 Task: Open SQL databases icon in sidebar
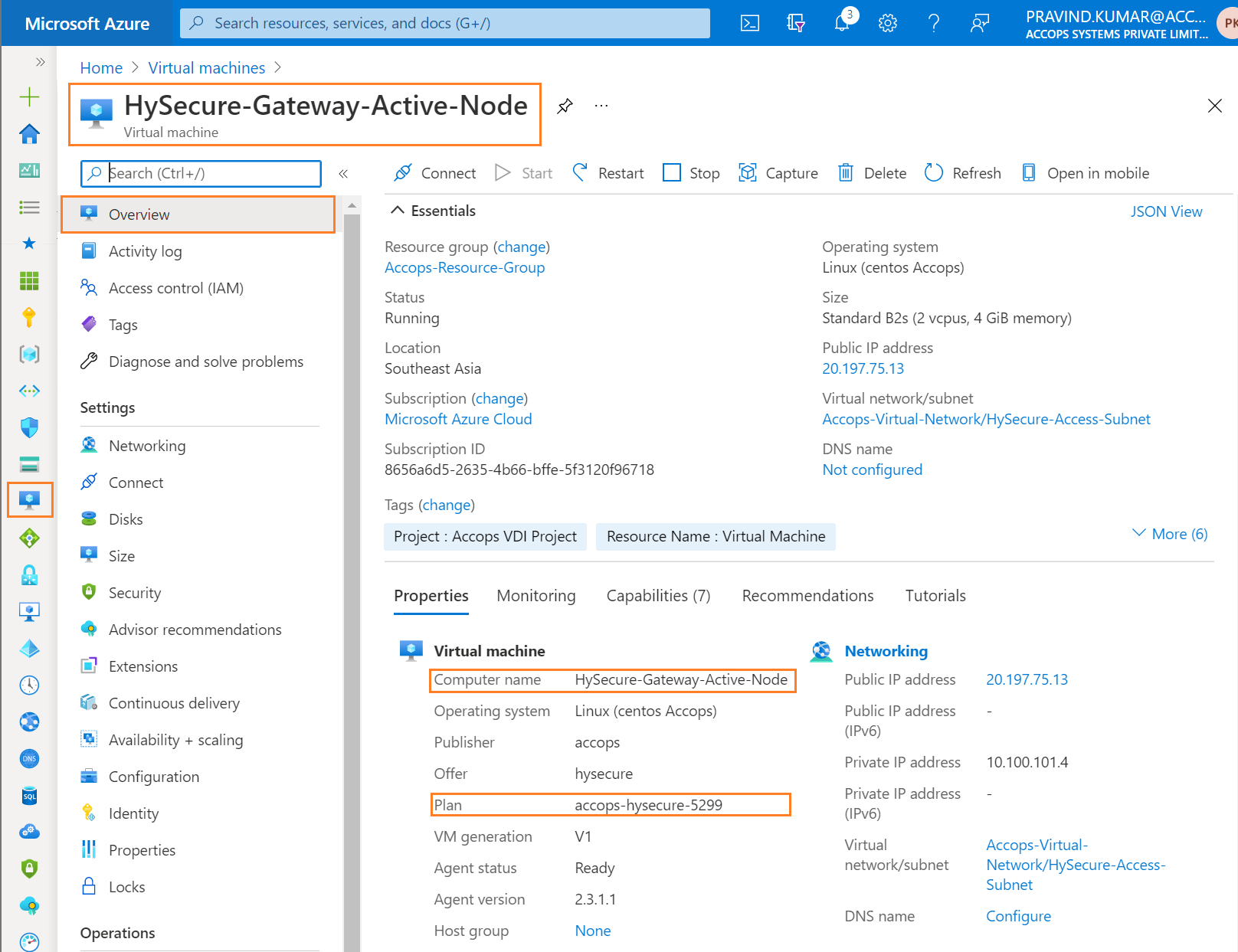click(x=29, y=796)
